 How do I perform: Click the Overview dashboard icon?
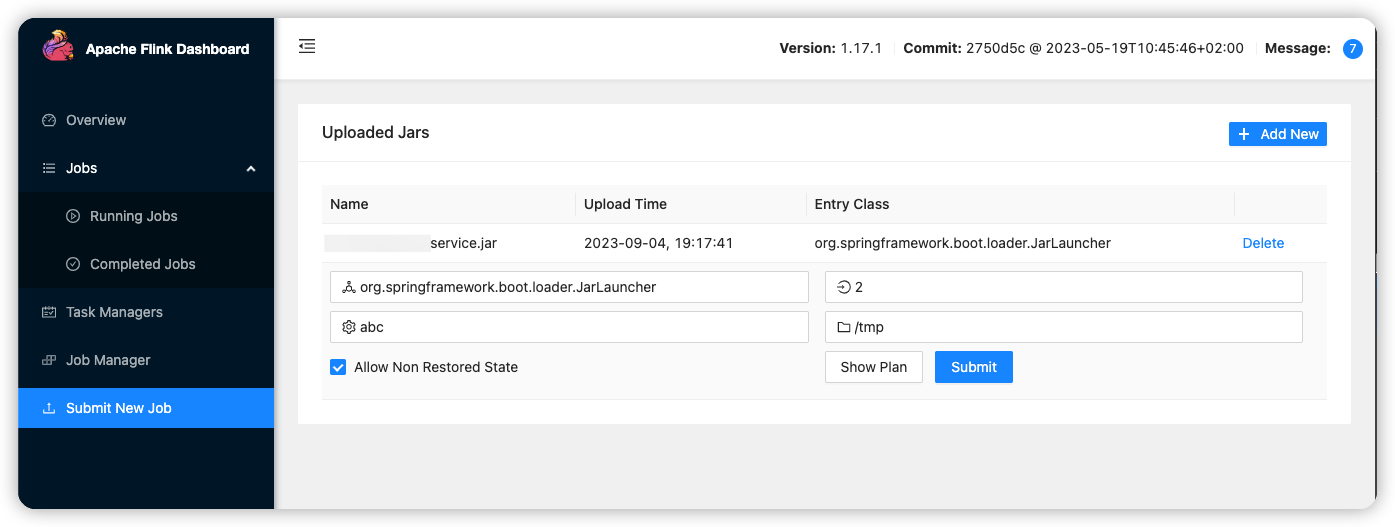[49, 120]
